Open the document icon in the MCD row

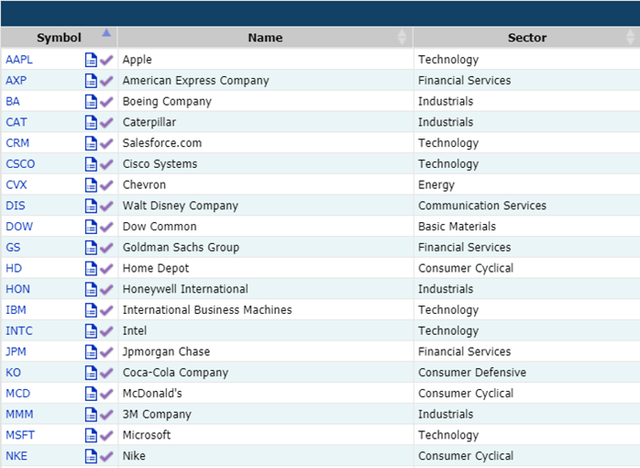[91, 393]
